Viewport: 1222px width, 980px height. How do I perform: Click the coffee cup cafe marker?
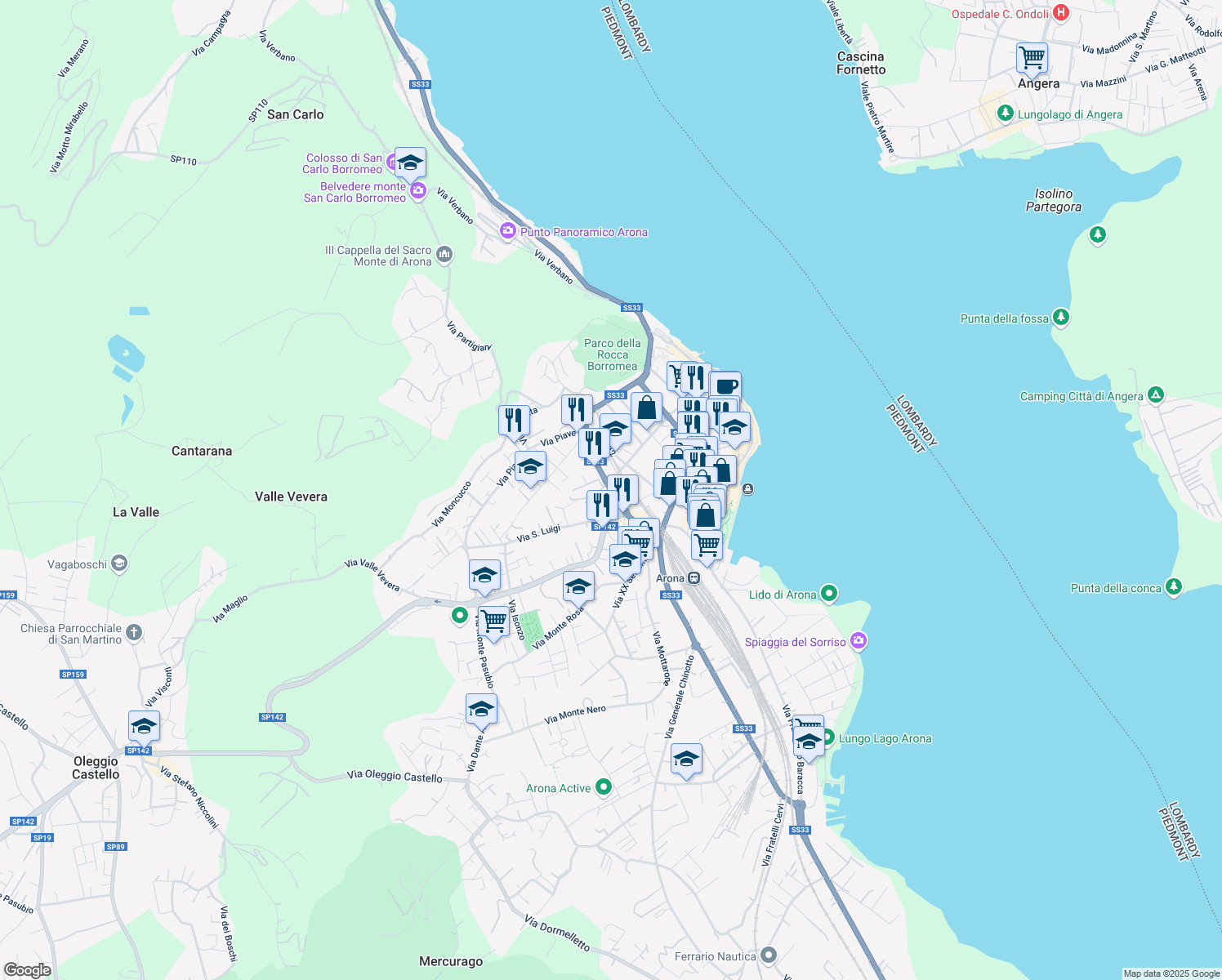[725, 387]
